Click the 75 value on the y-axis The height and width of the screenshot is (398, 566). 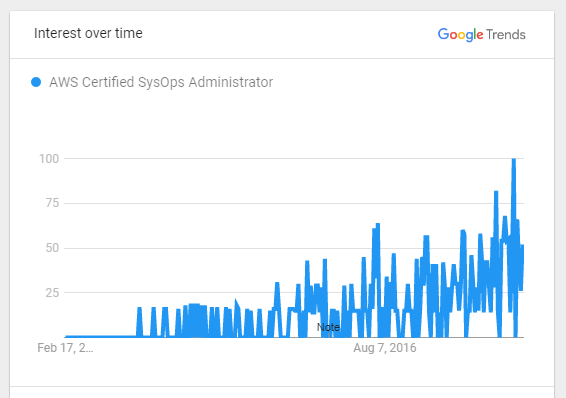point(52,203)
